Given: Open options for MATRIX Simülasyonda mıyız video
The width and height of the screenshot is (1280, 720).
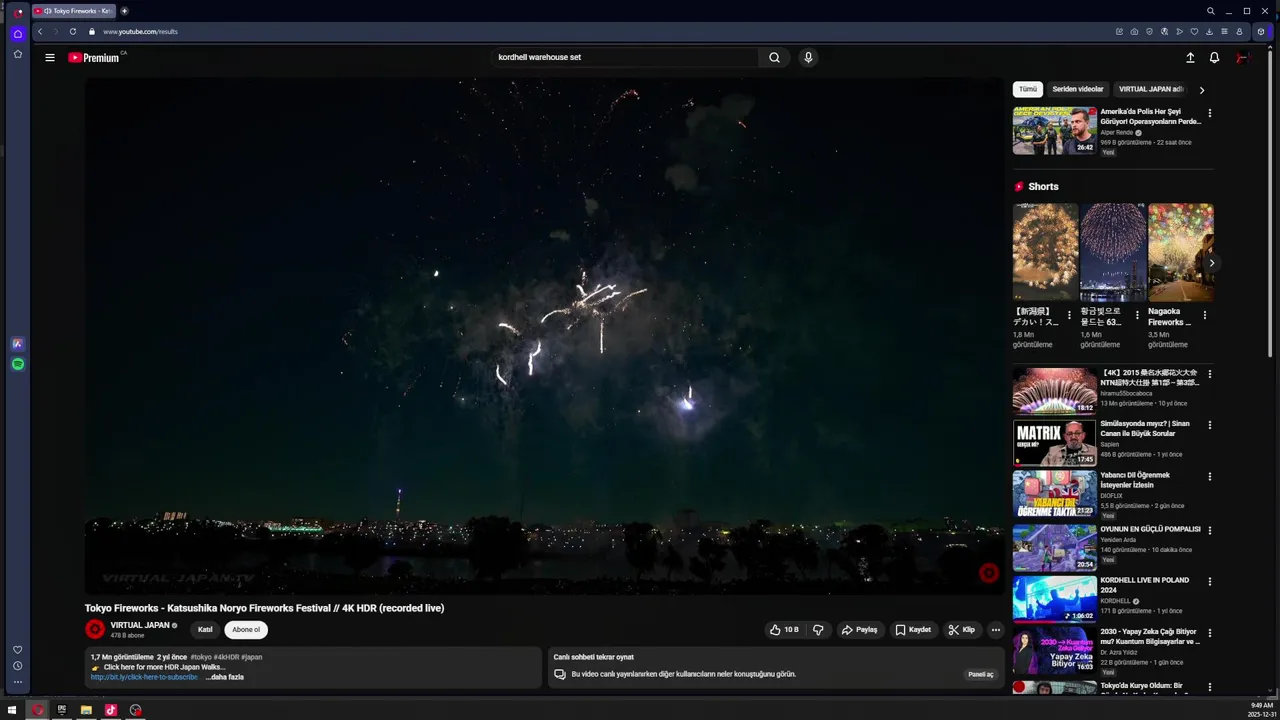Looking at the screenshot, I should pos(1210,425).
